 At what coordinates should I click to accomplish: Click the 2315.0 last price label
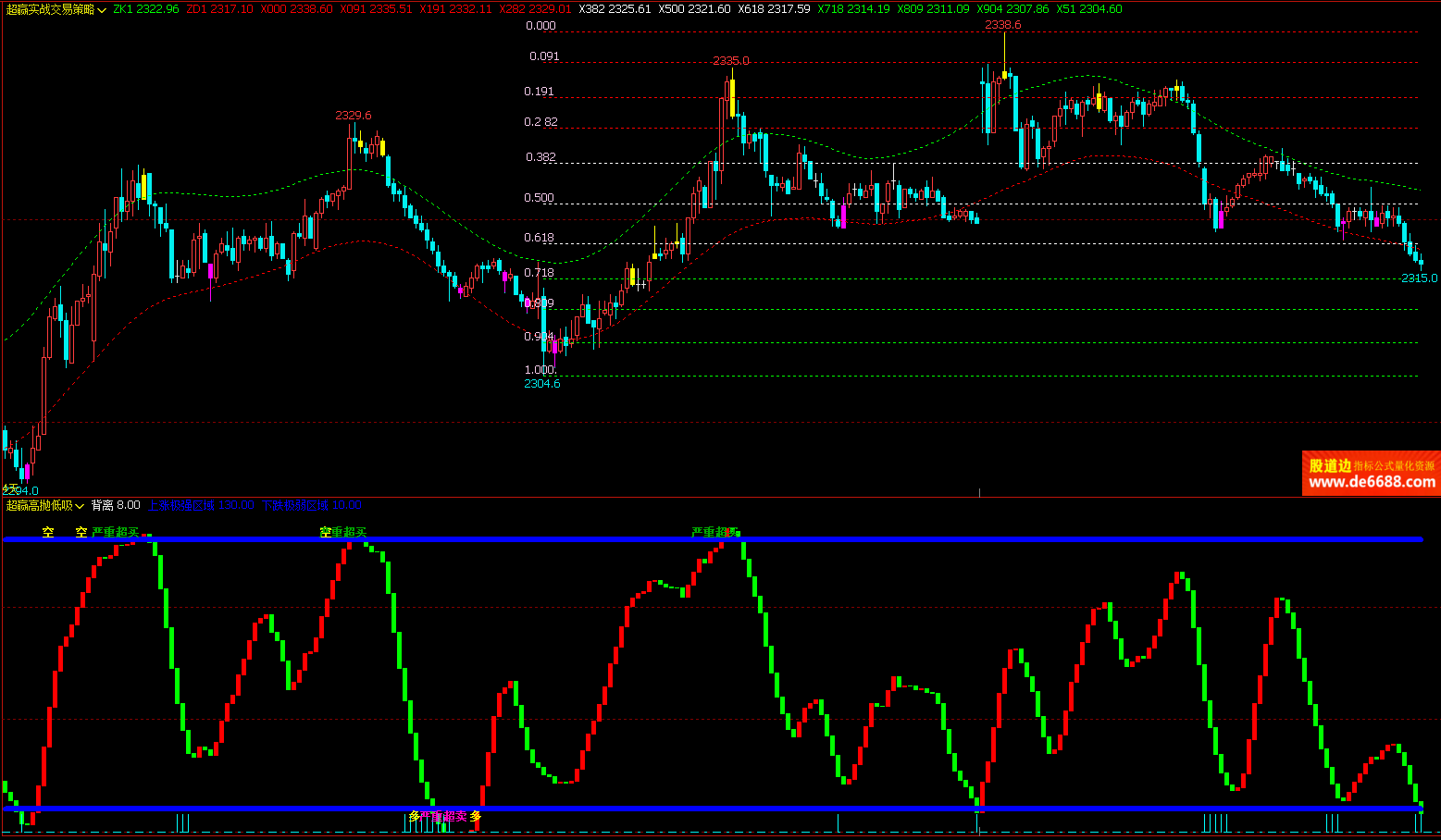(1419, 278)
